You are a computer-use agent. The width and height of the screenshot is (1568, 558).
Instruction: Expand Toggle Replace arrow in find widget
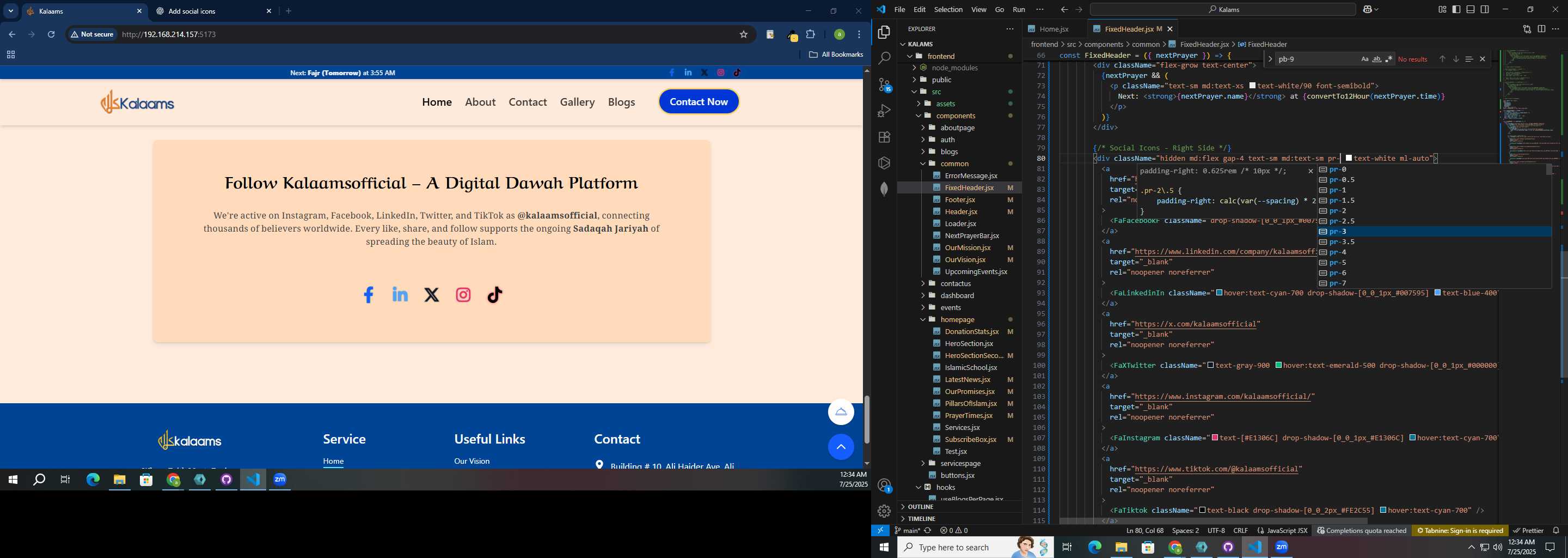(1270, 59)
